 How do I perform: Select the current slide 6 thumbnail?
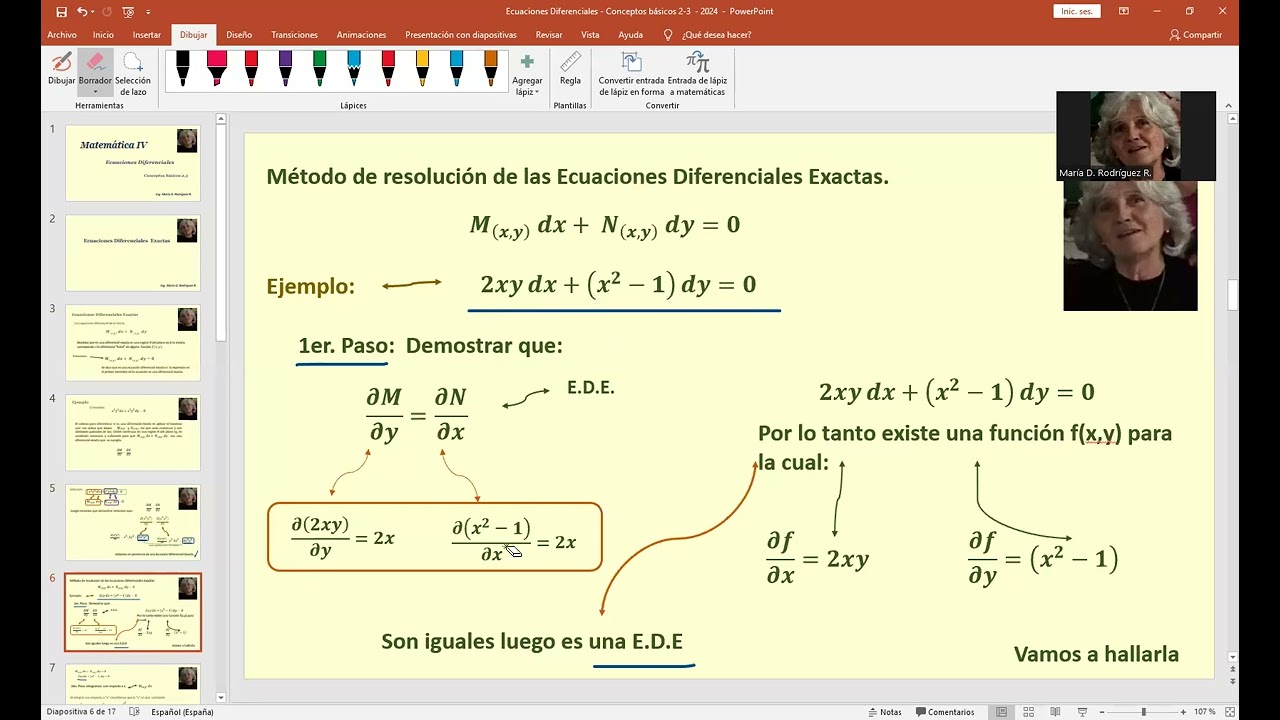[133, 612]
